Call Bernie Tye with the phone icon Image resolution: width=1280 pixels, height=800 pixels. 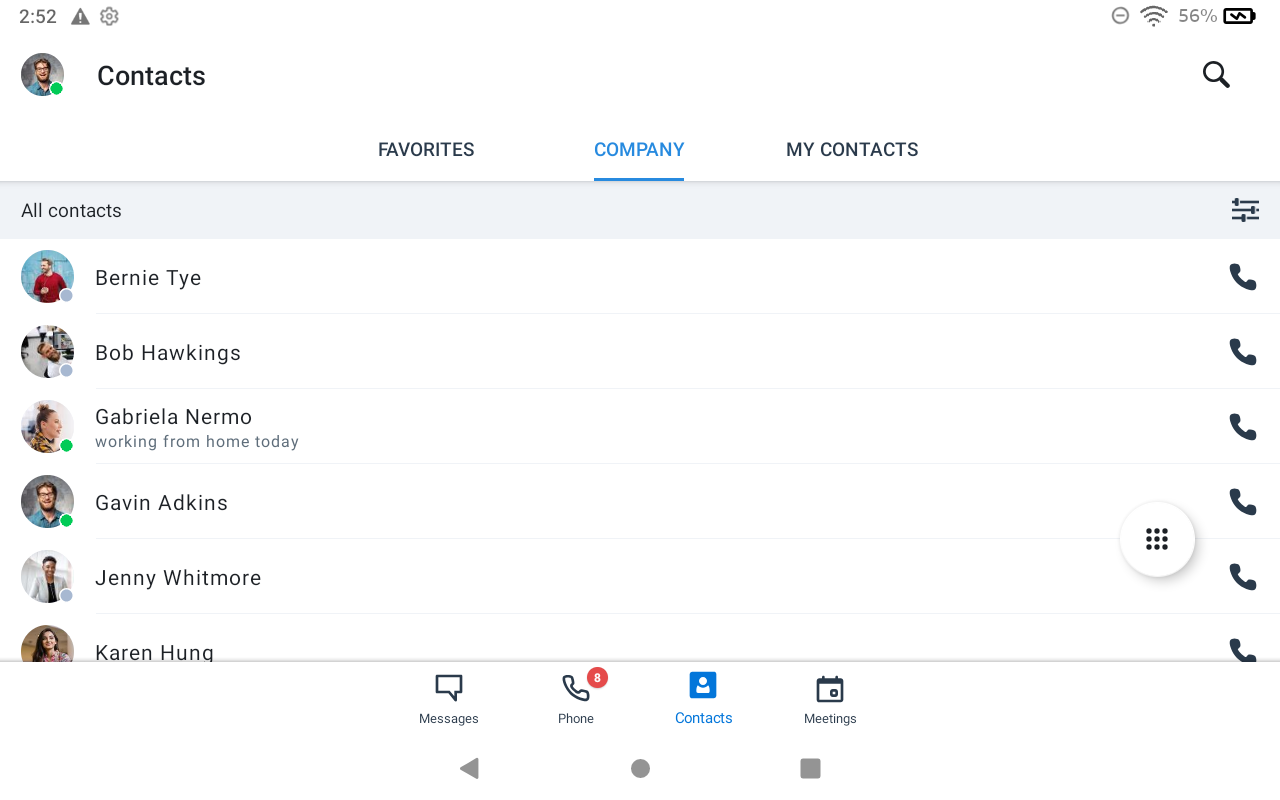1242,277
